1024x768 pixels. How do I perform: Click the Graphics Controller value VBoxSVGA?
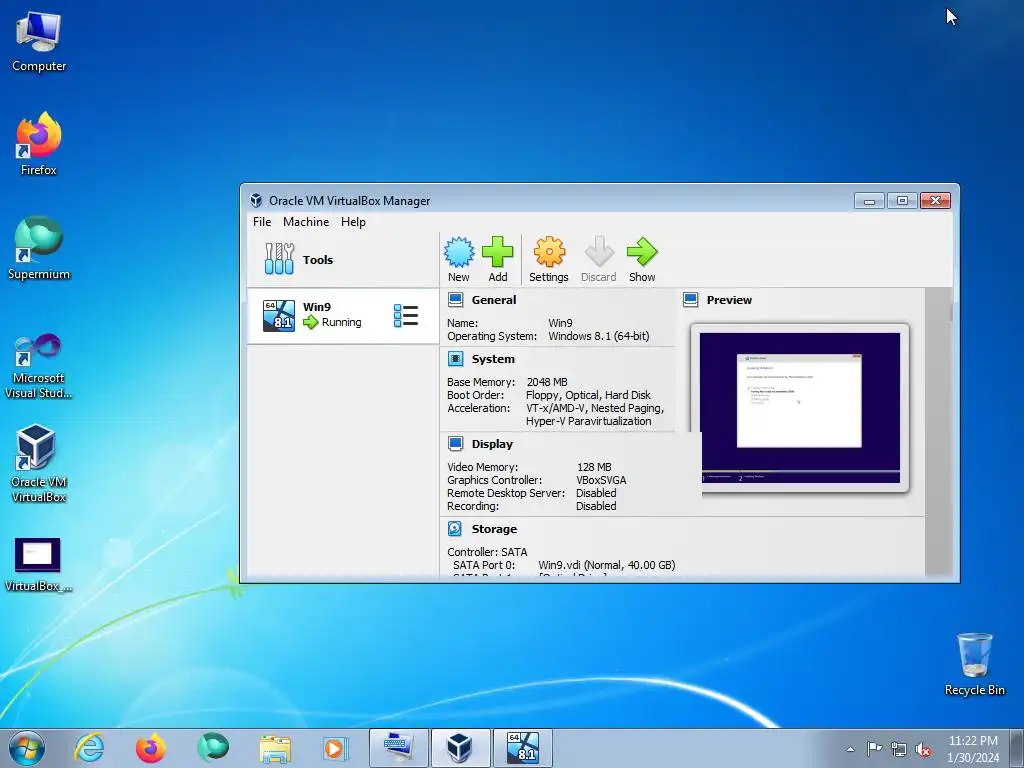601,480
